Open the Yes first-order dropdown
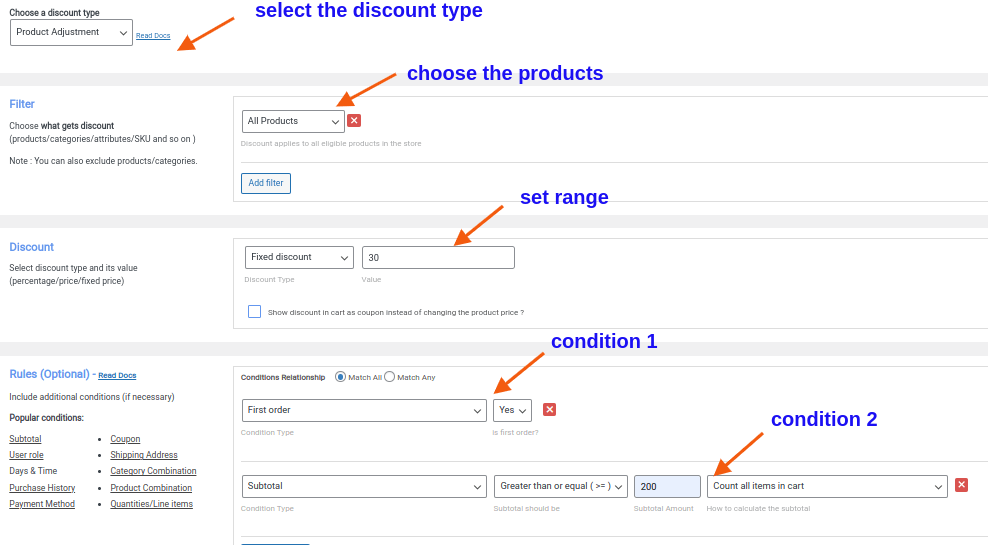The width and height of the screenshot is (988, 545). [x=512, y=410]
